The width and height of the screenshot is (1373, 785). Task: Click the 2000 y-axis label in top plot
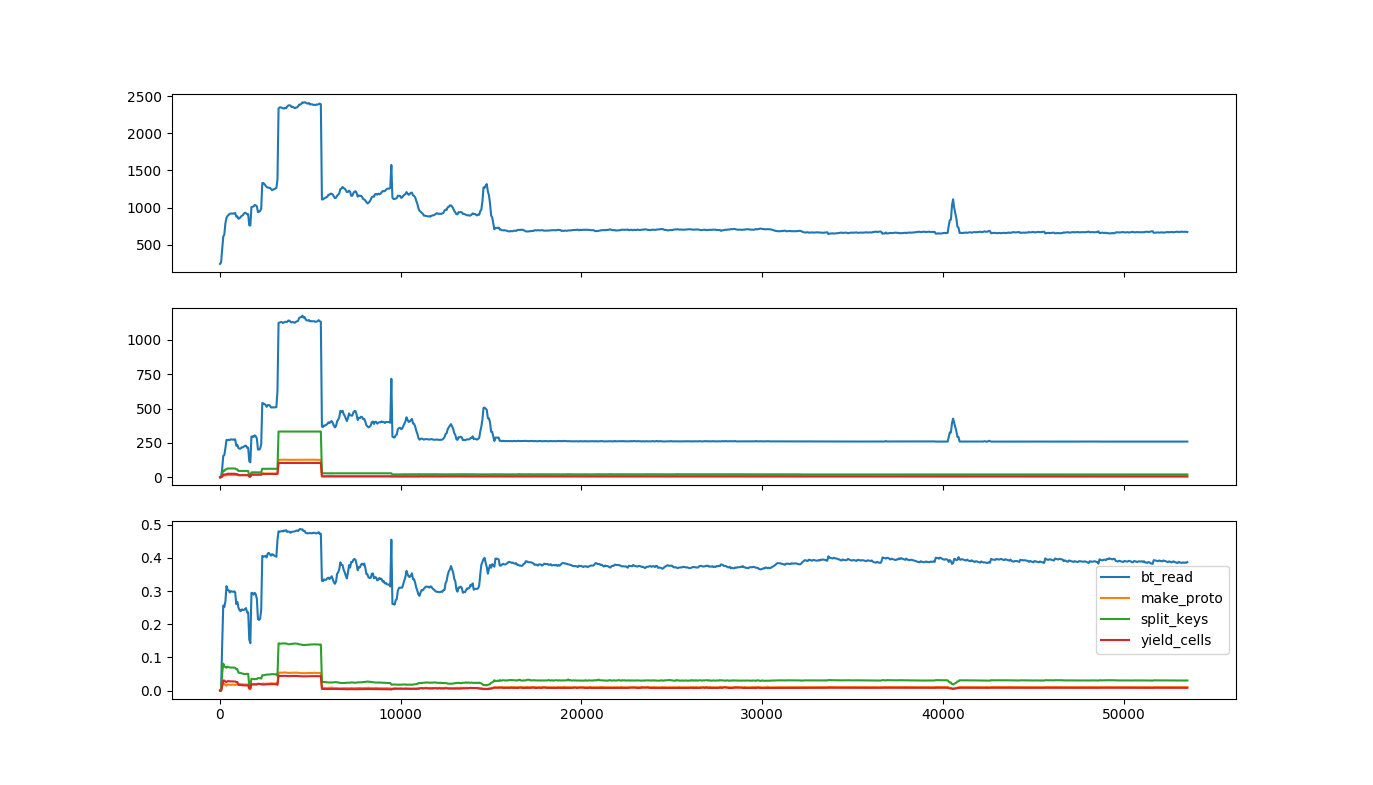[x=146, y=134]
